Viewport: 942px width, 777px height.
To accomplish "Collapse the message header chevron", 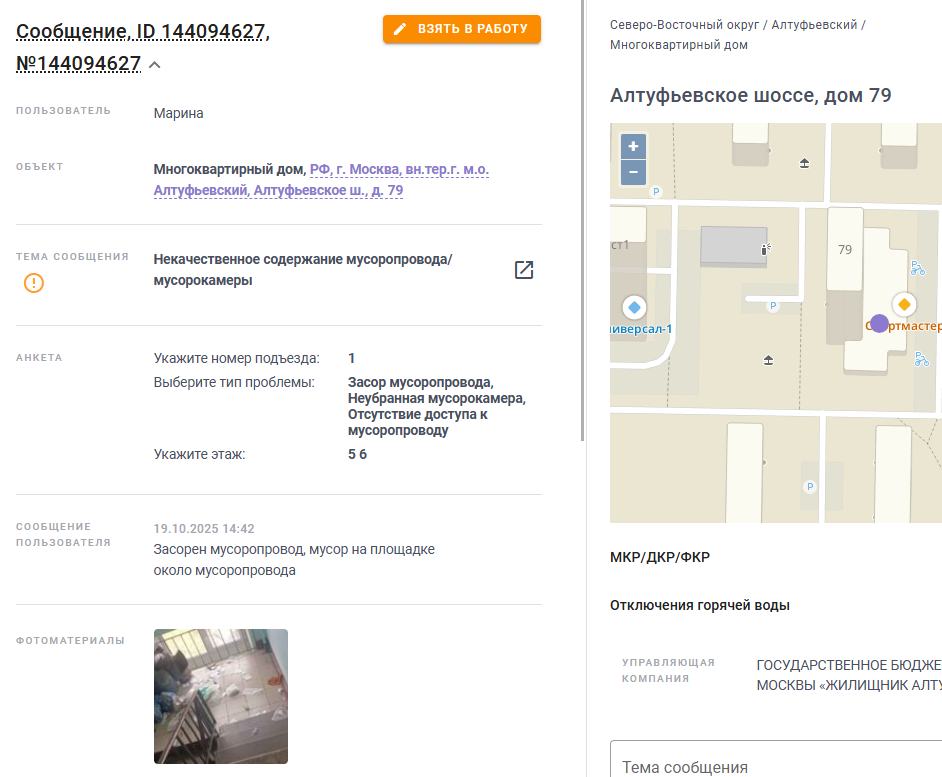I will [x=154, y=65].
